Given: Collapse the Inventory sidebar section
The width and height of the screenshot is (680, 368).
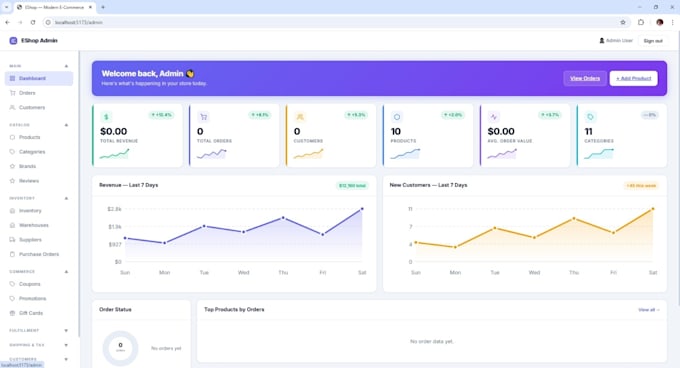Looking at the screenshot, I should pyautogui.click(x=66, y=198).
